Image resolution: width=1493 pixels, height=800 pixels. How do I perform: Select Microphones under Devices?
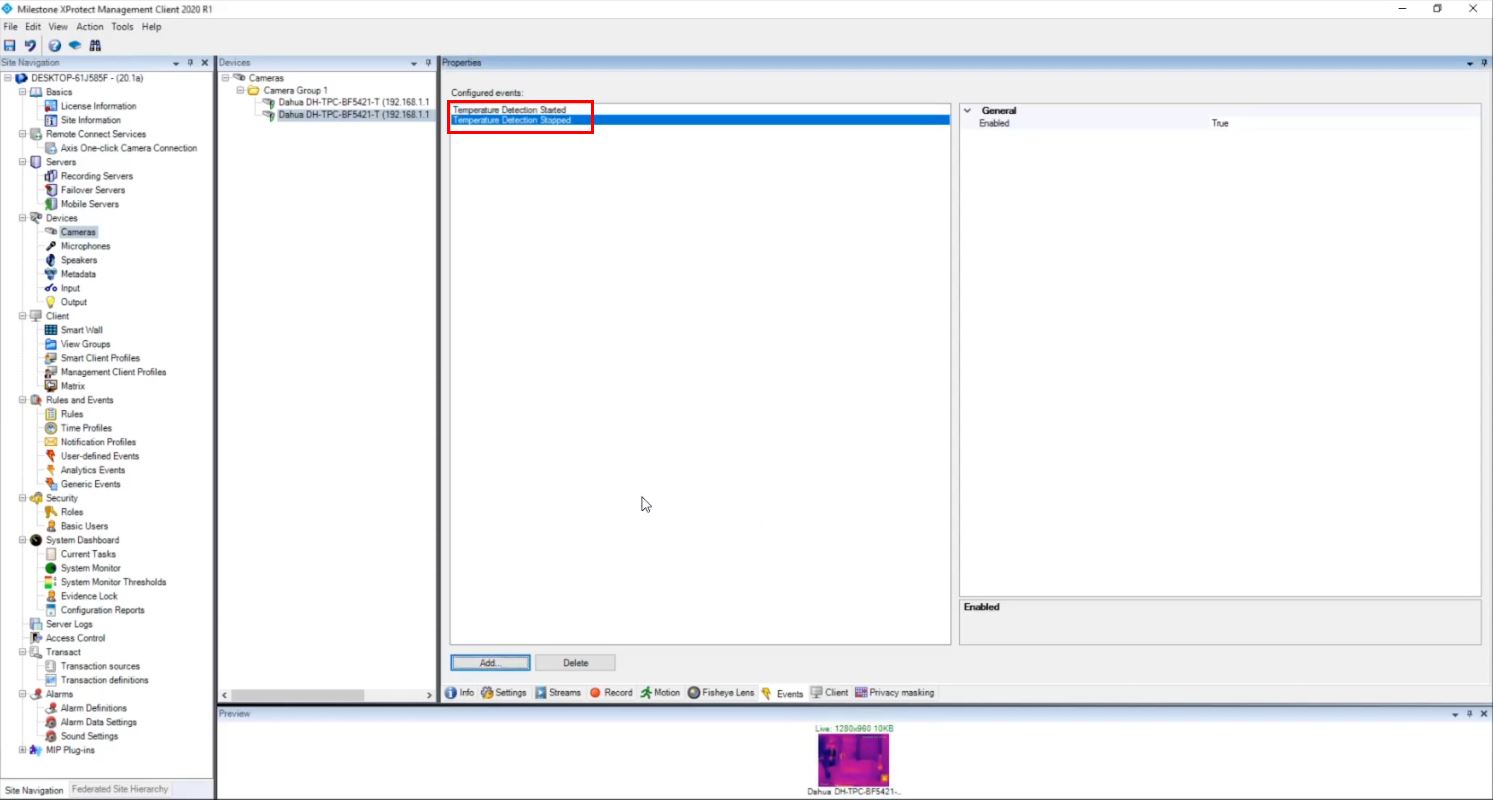click(x=85, y=246)
